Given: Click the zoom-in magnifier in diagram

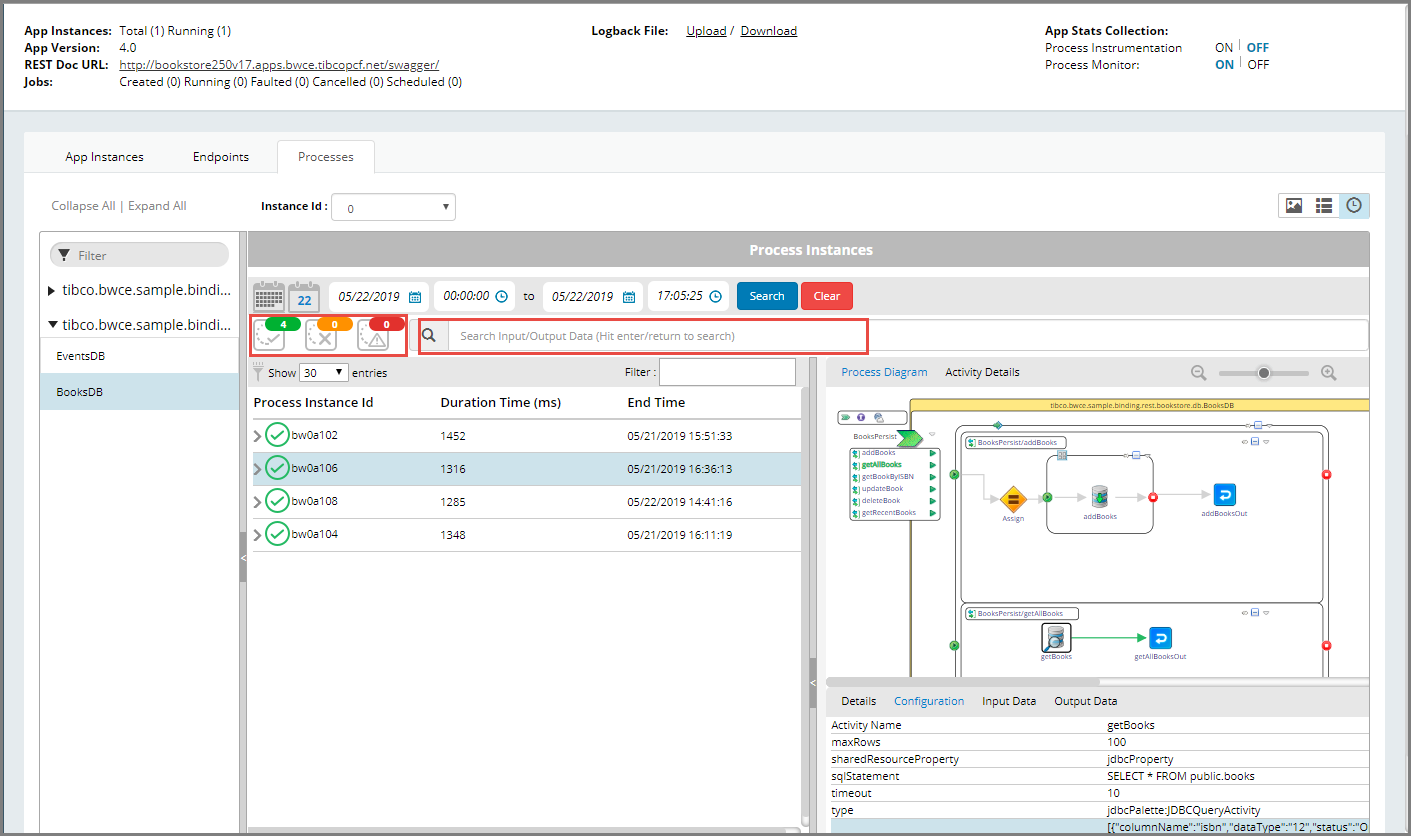Looking at the screenshot, I should (1328, 373).
